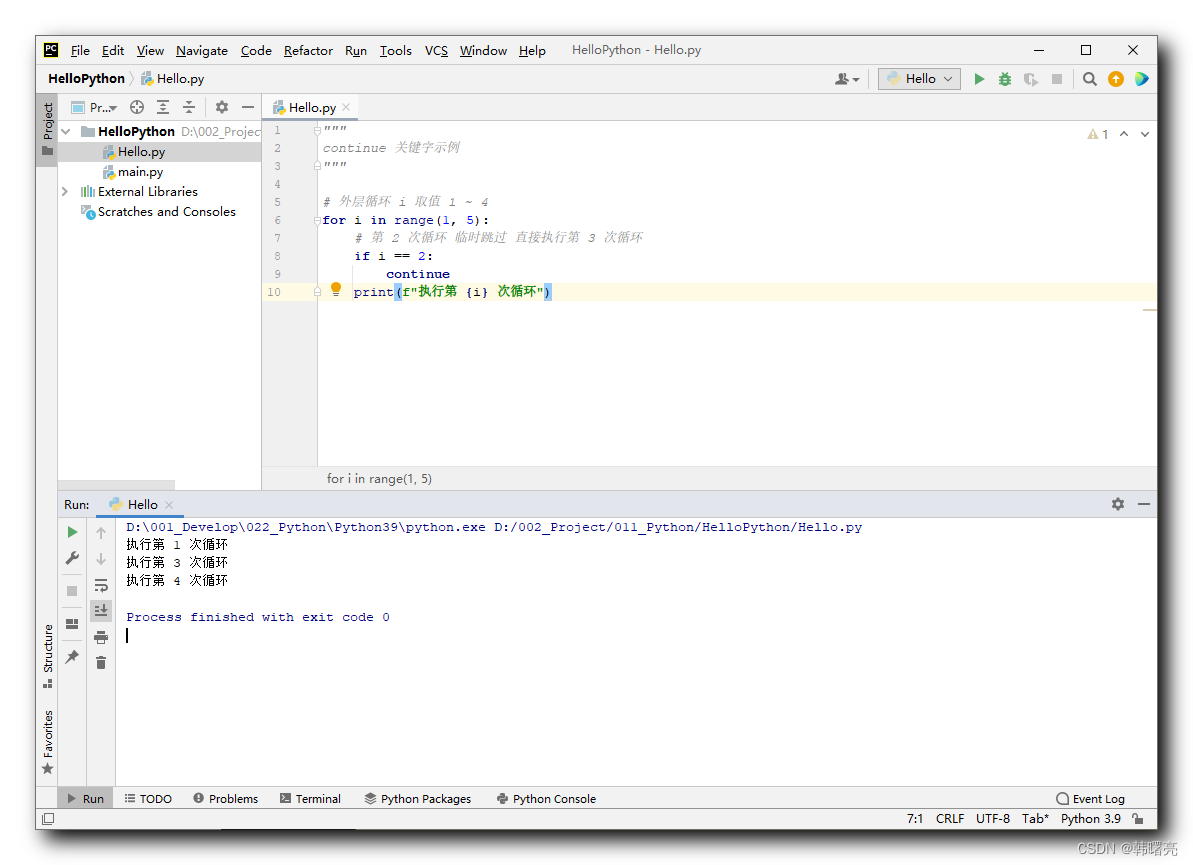This screenshot has height=865, width=1193.
Task: Open the Project panel gear options
Action: [221, 107]
